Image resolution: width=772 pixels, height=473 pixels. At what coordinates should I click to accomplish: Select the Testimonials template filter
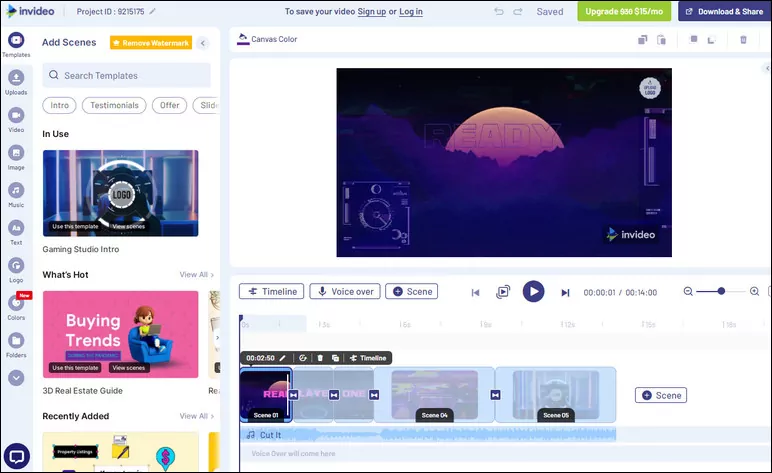tap(114, 105)
